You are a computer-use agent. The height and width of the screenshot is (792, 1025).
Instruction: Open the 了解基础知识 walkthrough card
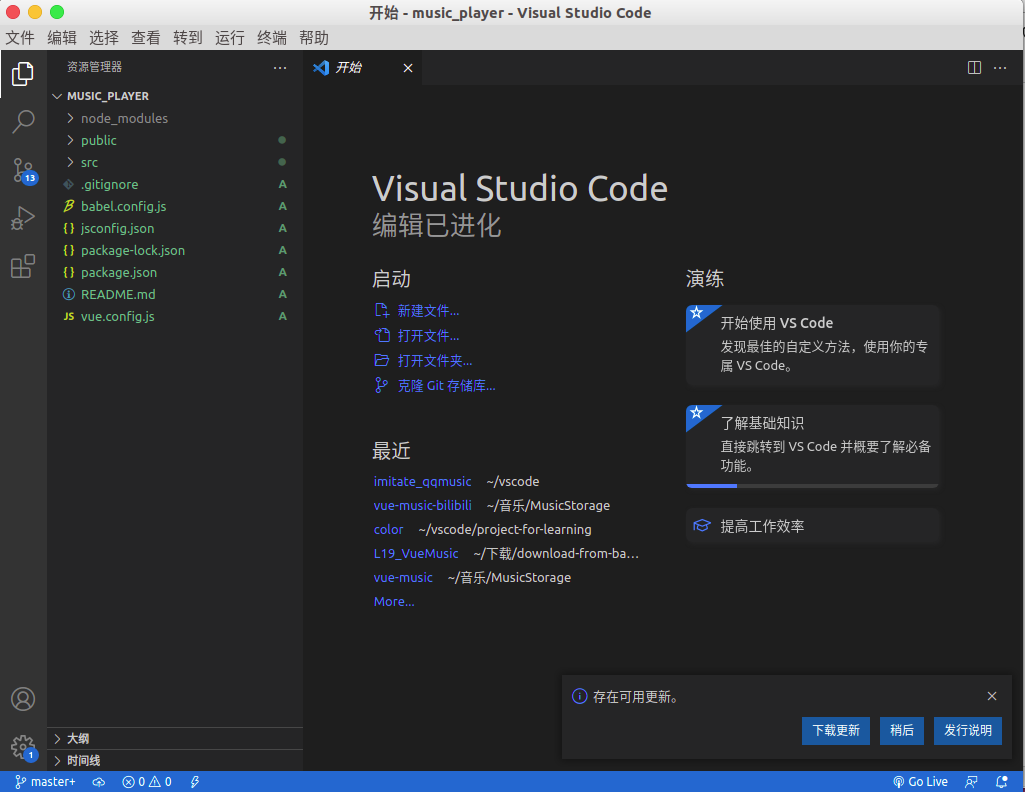click(813, 446)
